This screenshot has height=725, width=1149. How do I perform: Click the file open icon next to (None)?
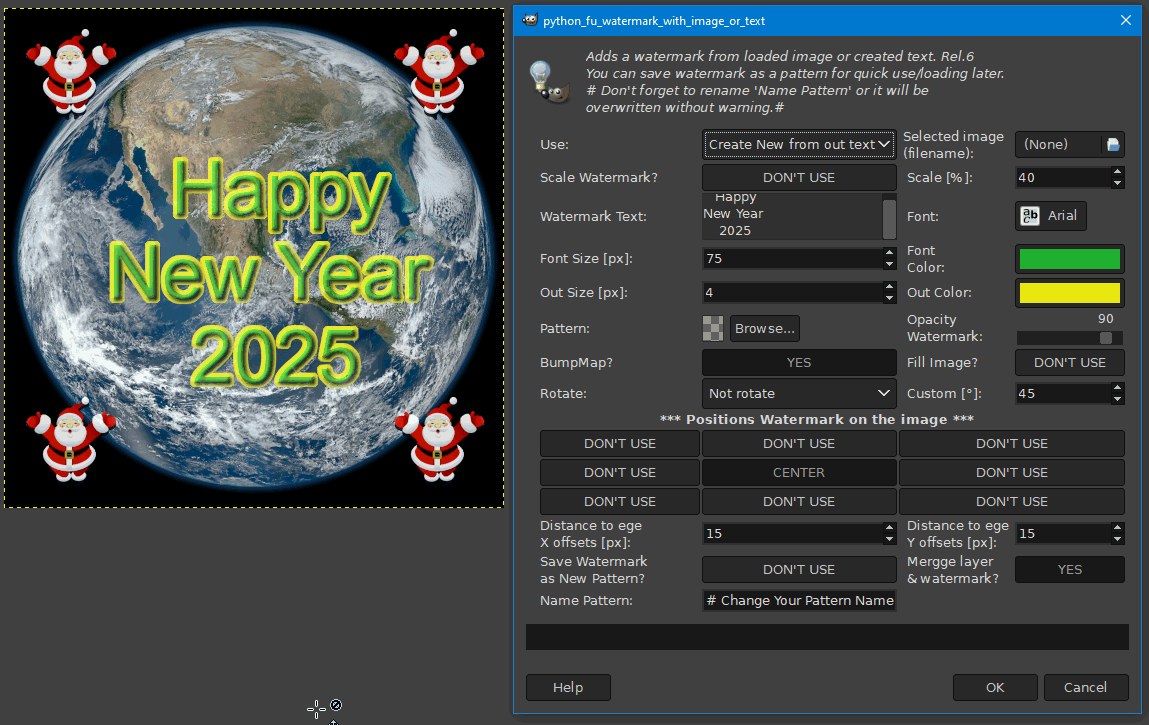coord(1113,144)
